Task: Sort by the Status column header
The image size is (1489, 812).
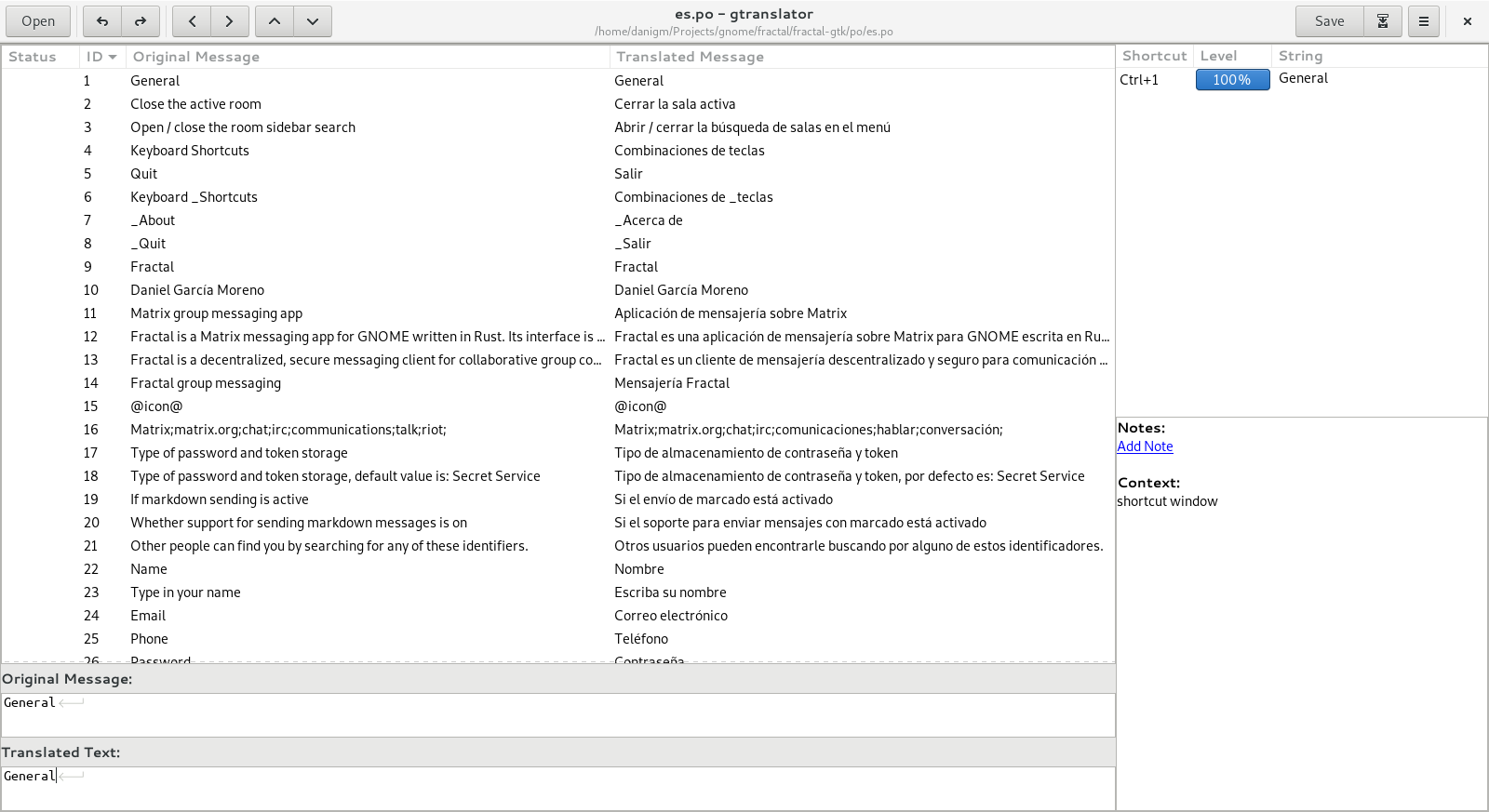Action: (40, 57)
